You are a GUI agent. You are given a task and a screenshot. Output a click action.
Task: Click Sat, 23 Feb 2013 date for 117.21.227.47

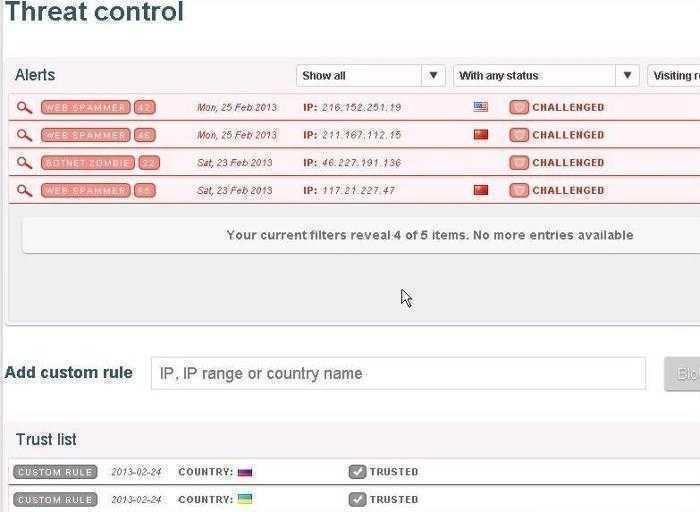235,191
